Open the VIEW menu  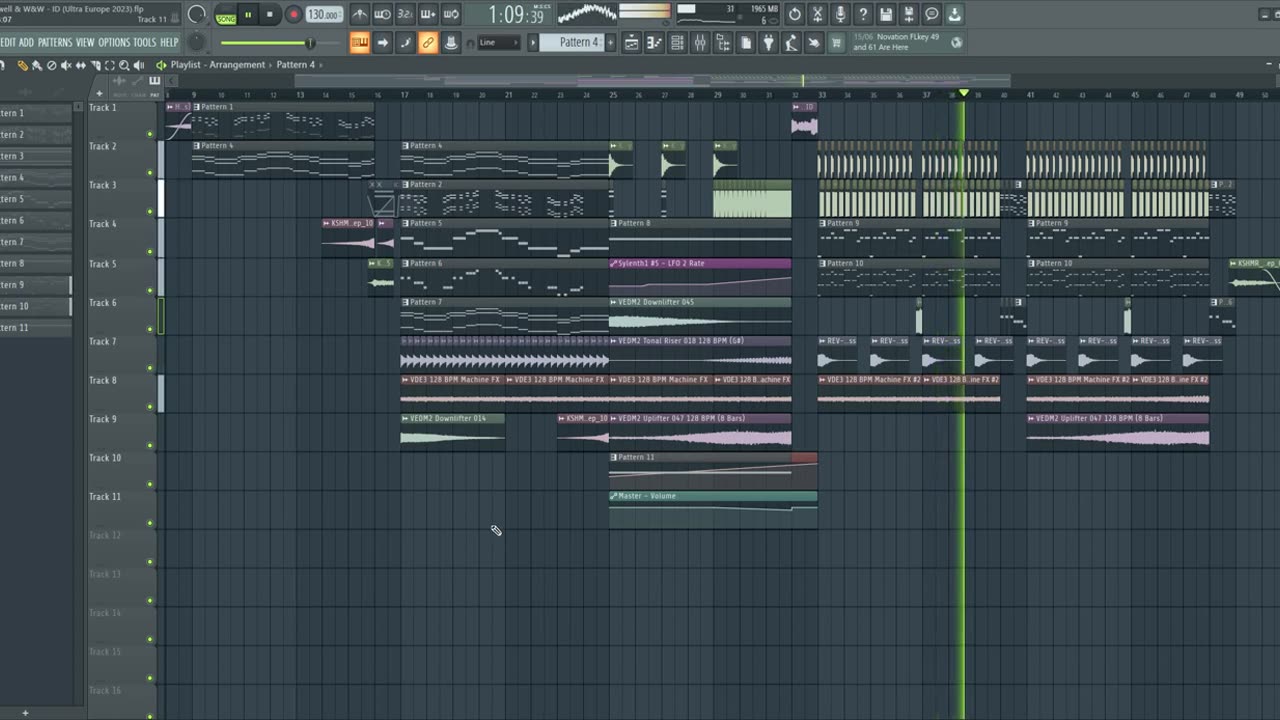(x=85, y=42)
